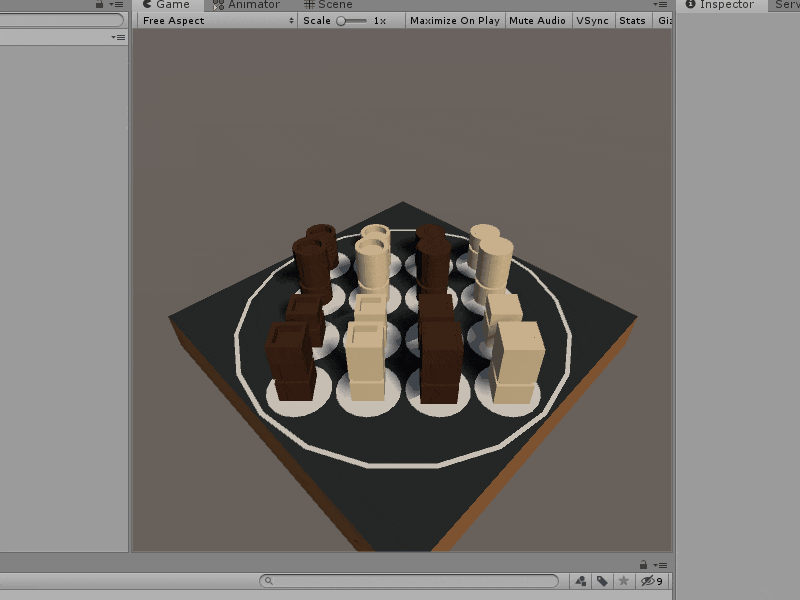Open the bottom panel options menu icon

click(x=661, y=564)
